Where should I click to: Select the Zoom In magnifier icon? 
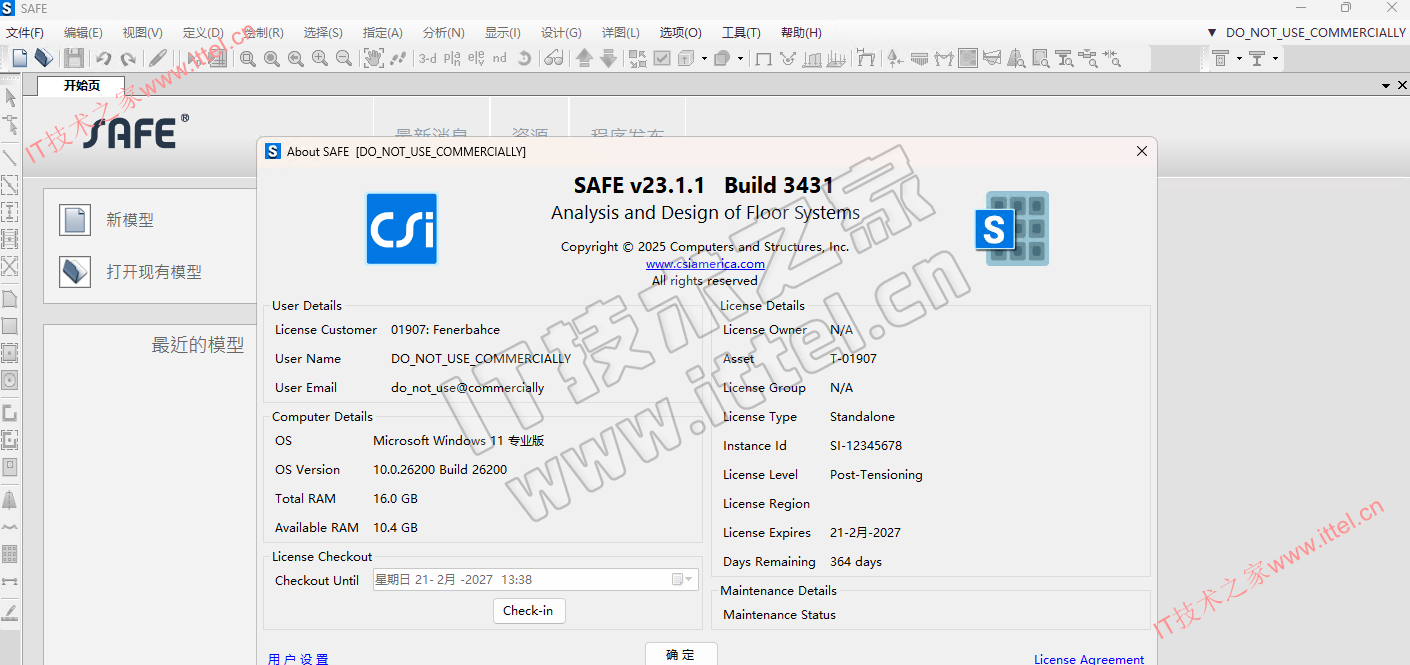[x=319, y=58]
